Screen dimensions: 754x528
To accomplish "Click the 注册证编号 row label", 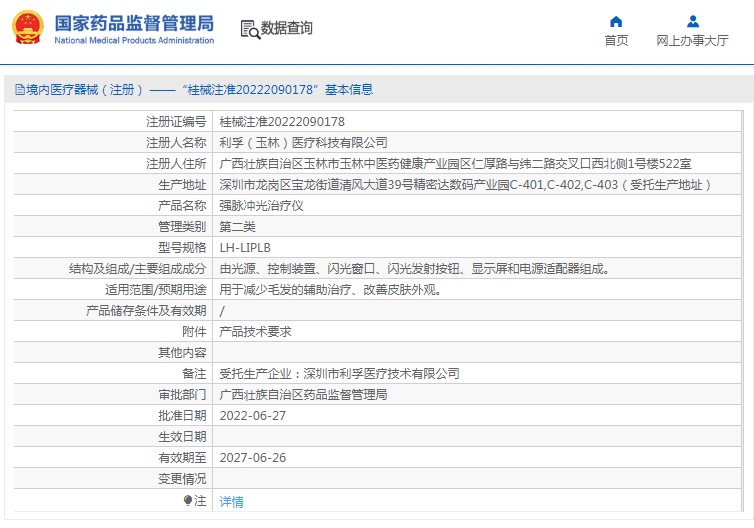I will click(176, 122).
